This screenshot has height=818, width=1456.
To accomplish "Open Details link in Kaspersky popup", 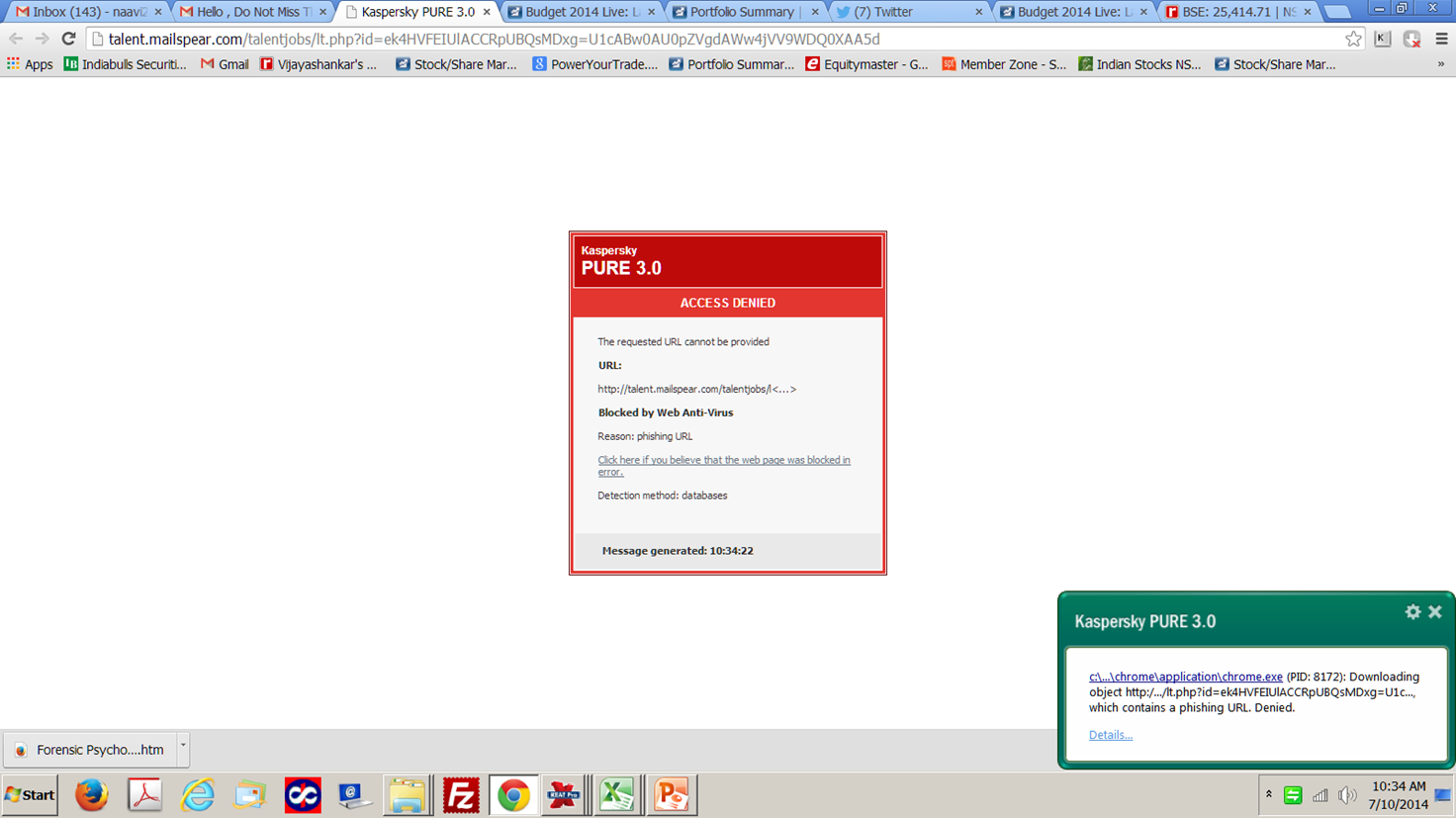I will point(1110,735).
